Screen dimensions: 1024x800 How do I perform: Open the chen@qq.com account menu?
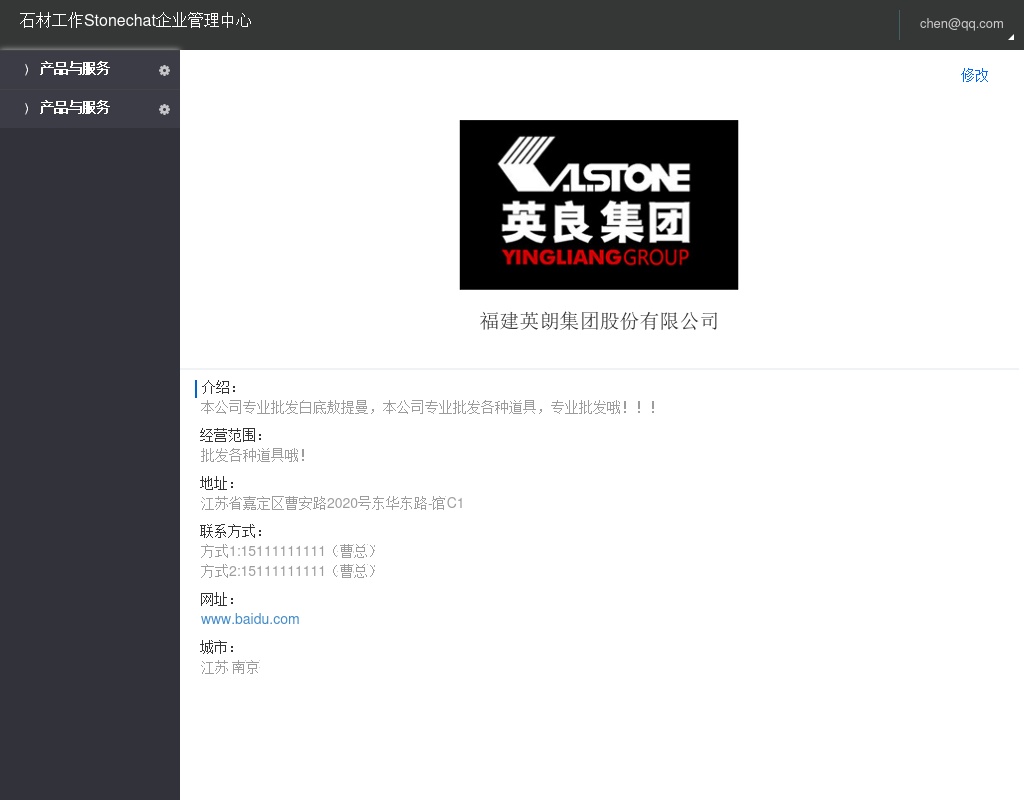pyautogui.click(x=960, y=24)
